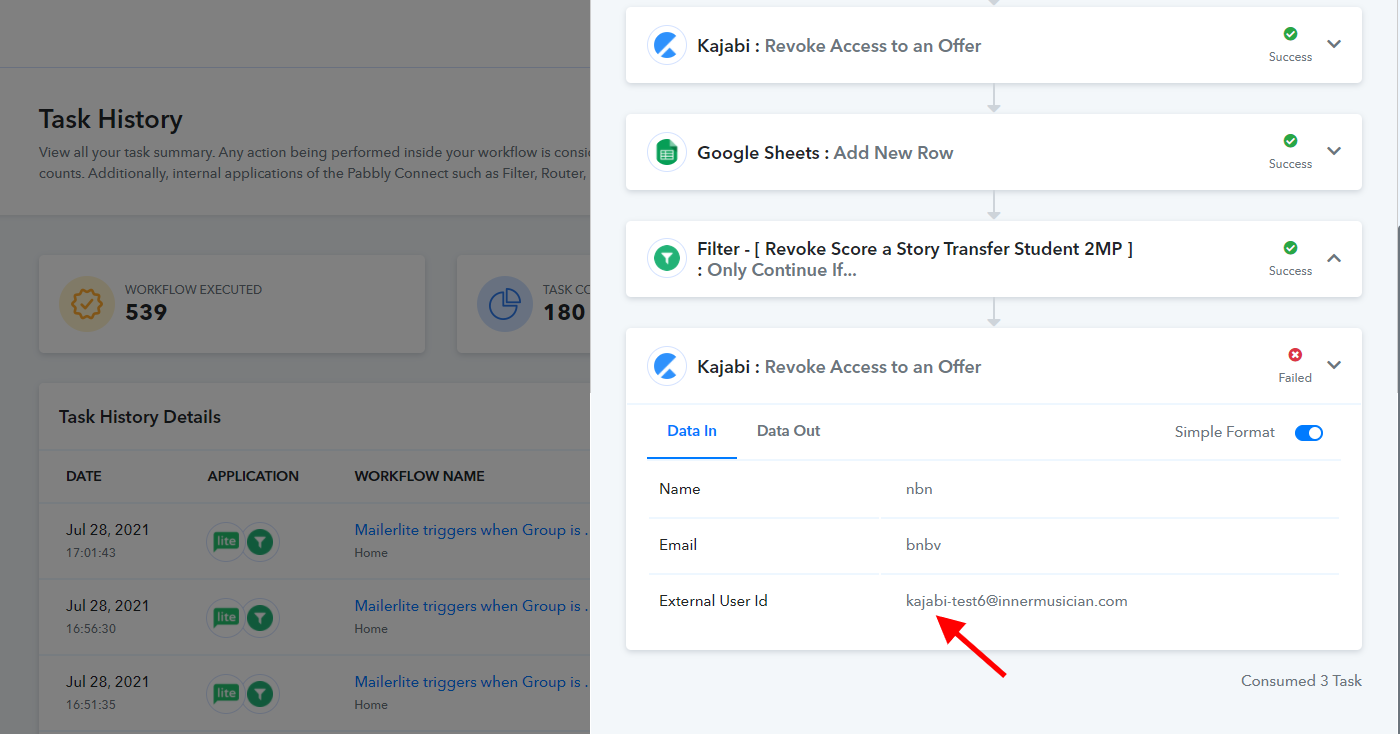Click the Jul 28, 2021 17:01:43 date cell
The image size is (1400, 734).
pos(108,539)
